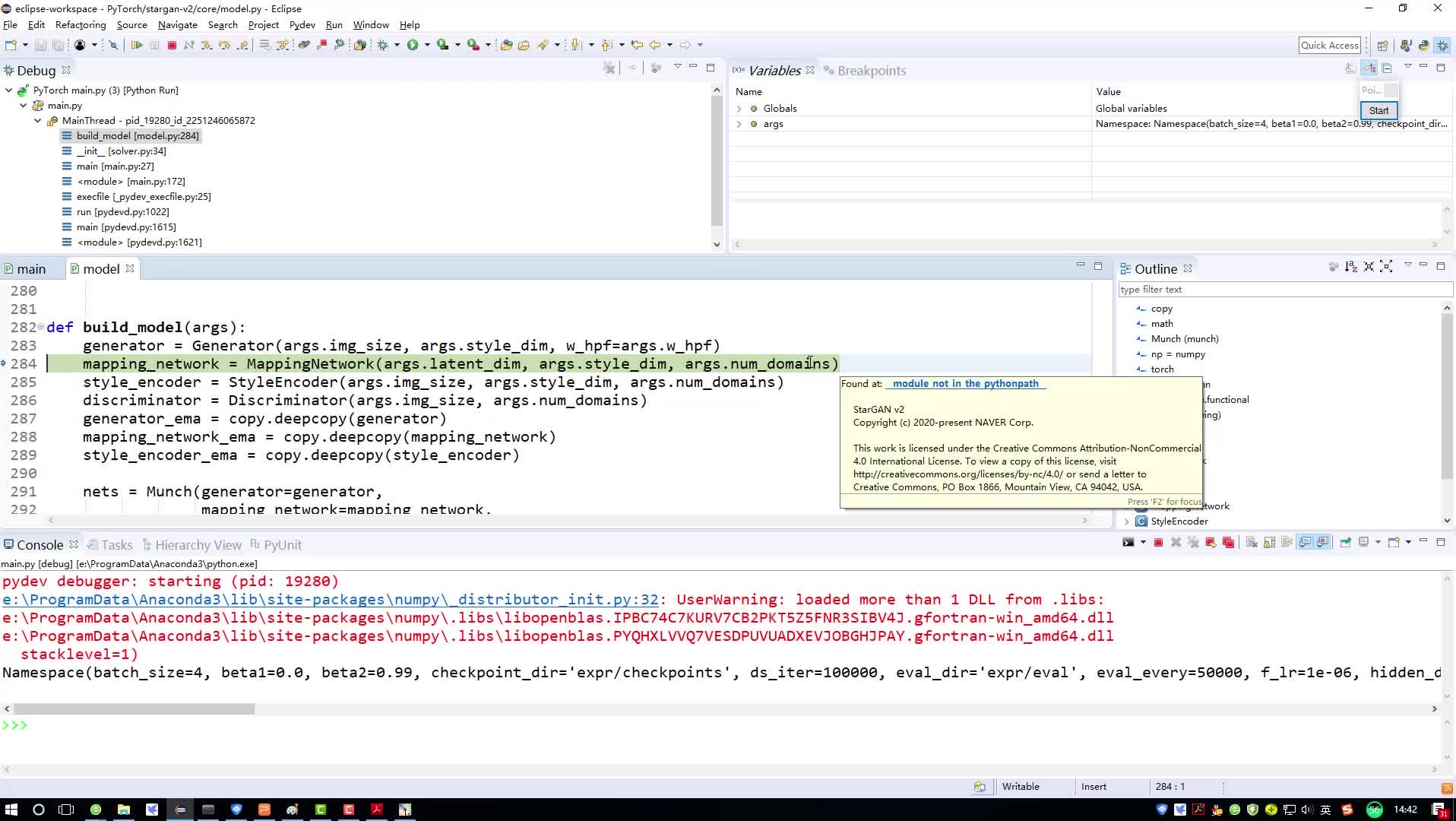Collapse the MainThread tree node
Image resolution: width=1456 pixels, height=821 pixels.
click(37, 121)
